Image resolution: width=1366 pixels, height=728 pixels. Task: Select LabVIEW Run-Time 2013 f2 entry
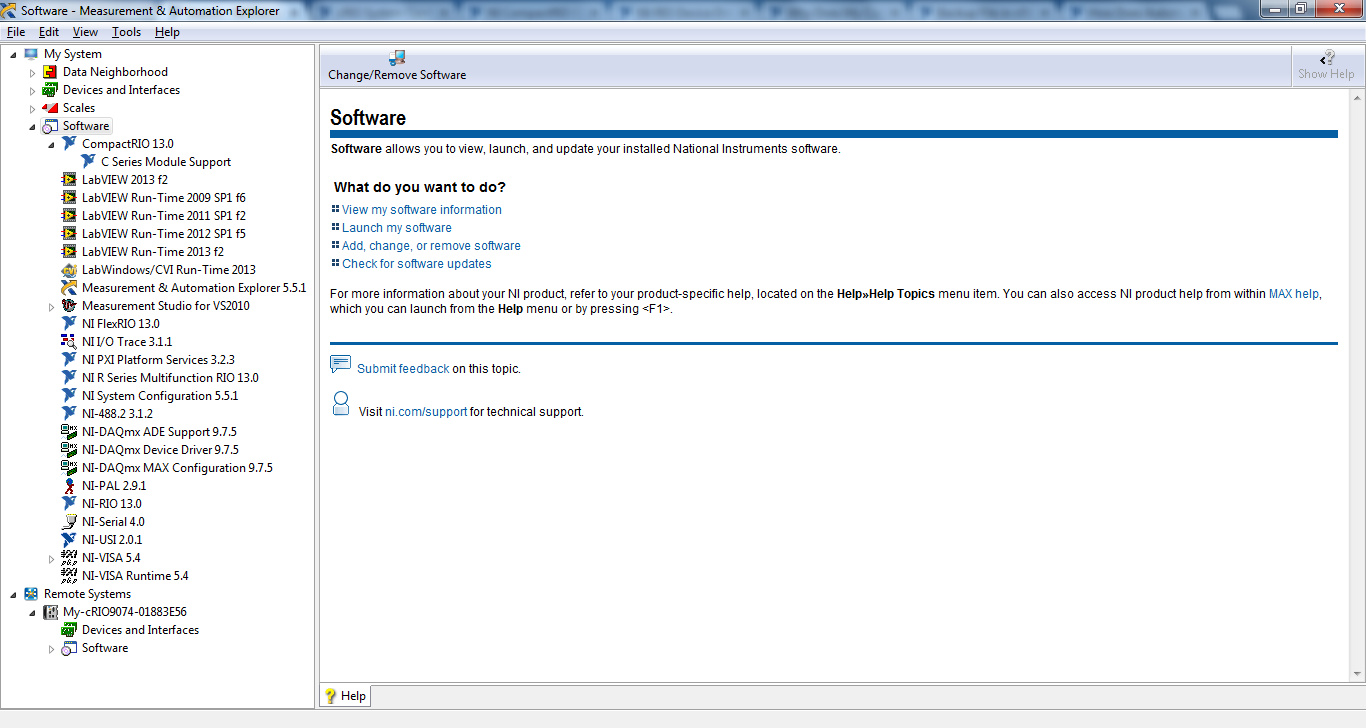(x=152, y=252)
